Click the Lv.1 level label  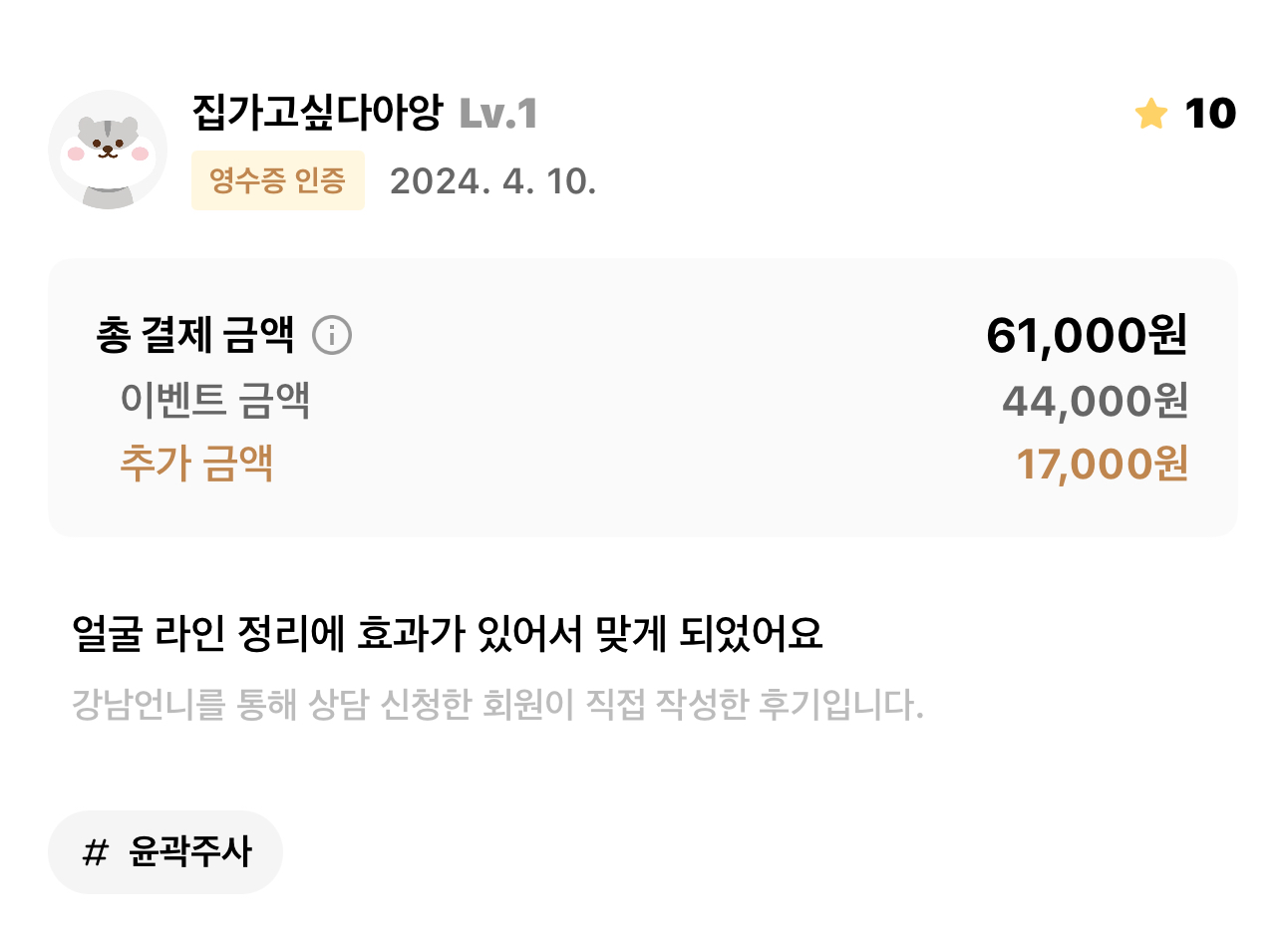click(498, 114)
